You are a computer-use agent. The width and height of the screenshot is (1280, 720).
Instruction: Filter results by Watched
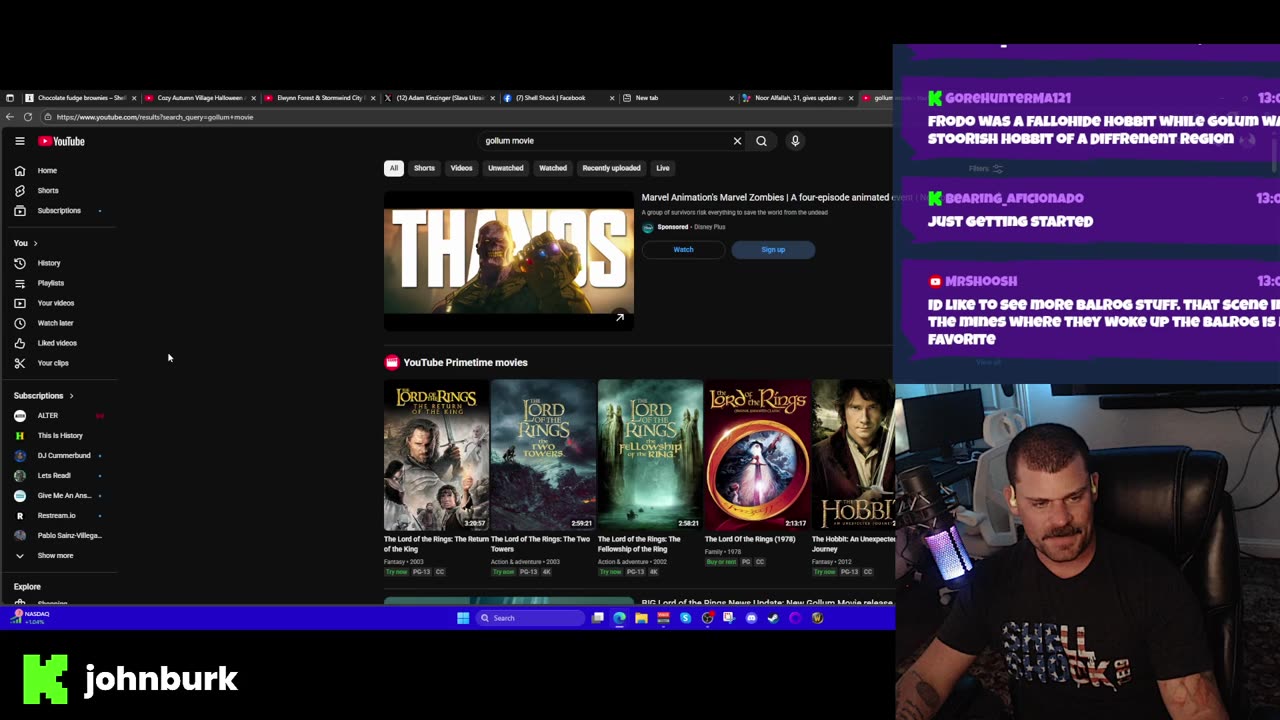tap(553, 168)
